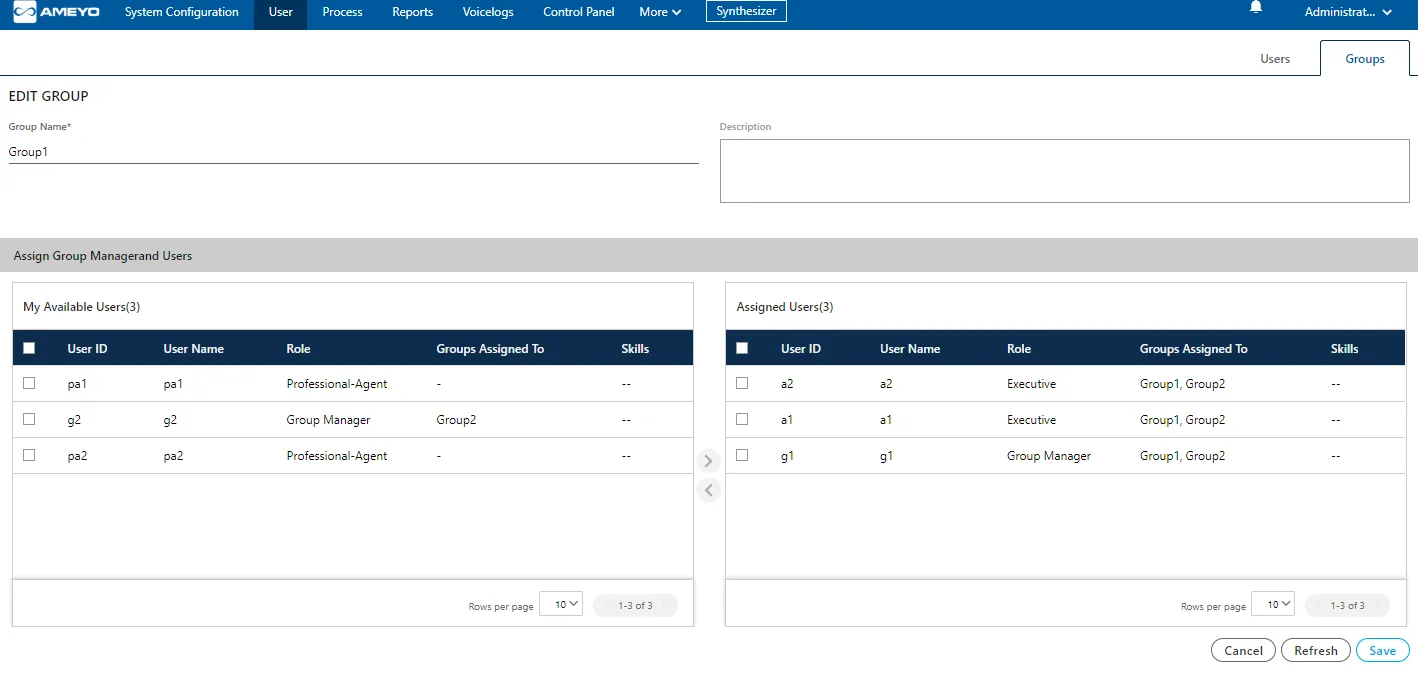Tick the checkbox for user g2

(29, 419)
